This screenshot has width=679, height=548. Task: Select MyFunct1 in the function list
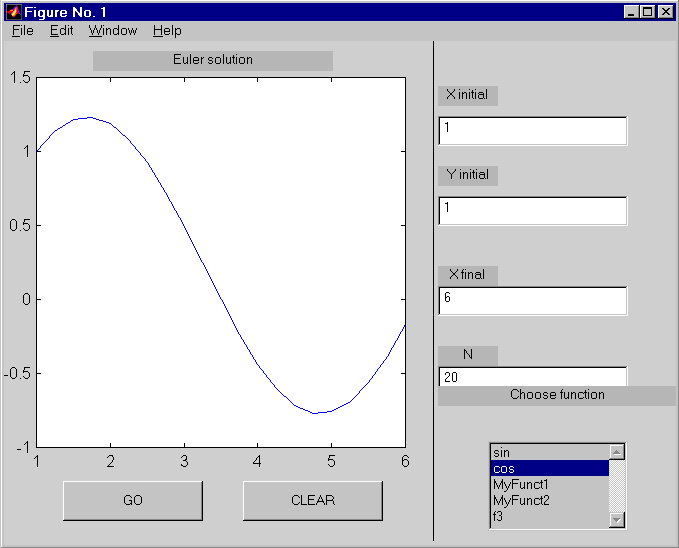coord(550,484)
